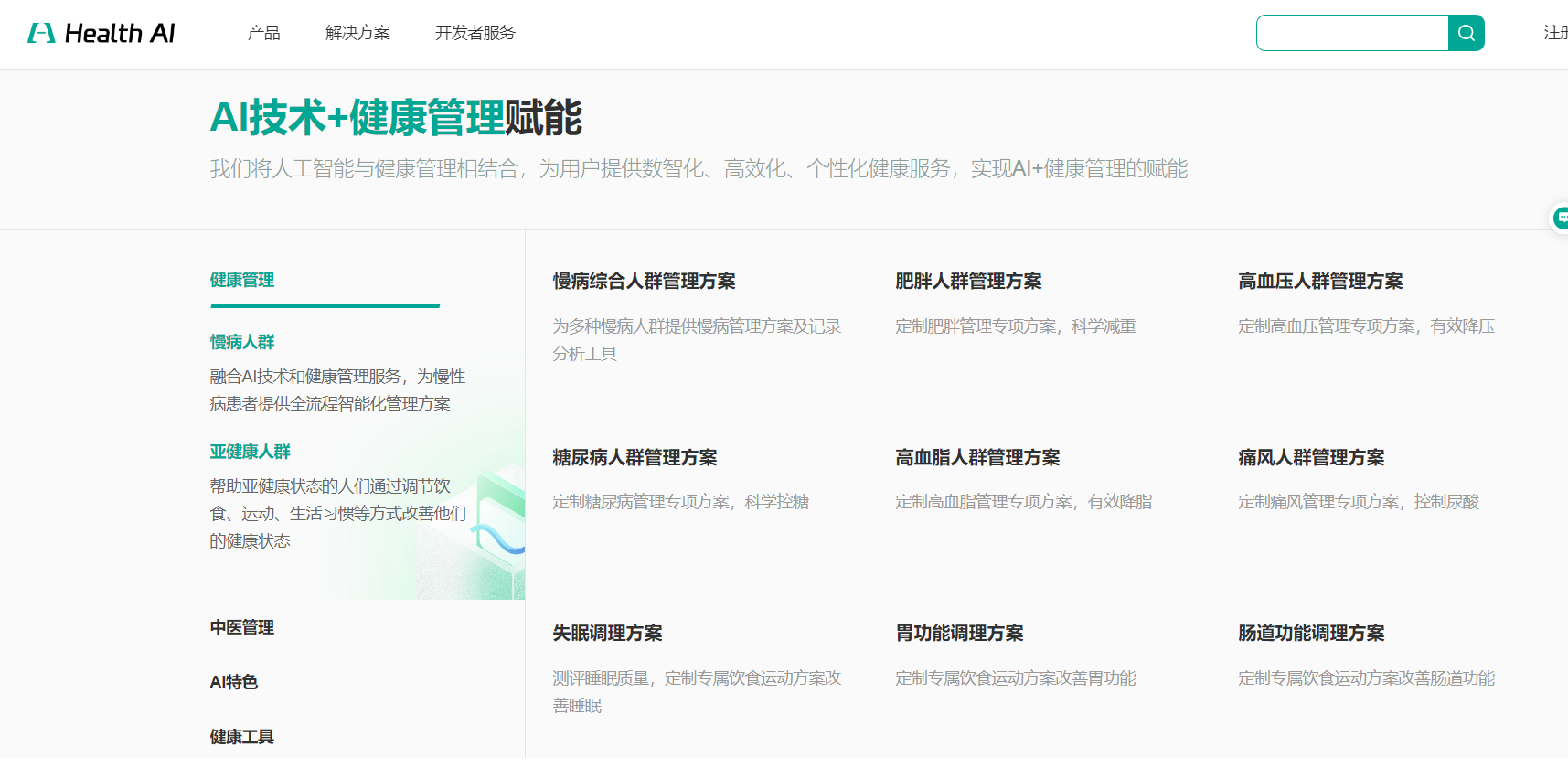Click inside the search input field
The width and height of the screenshot is (1568, 768).
click(1352, 33)
